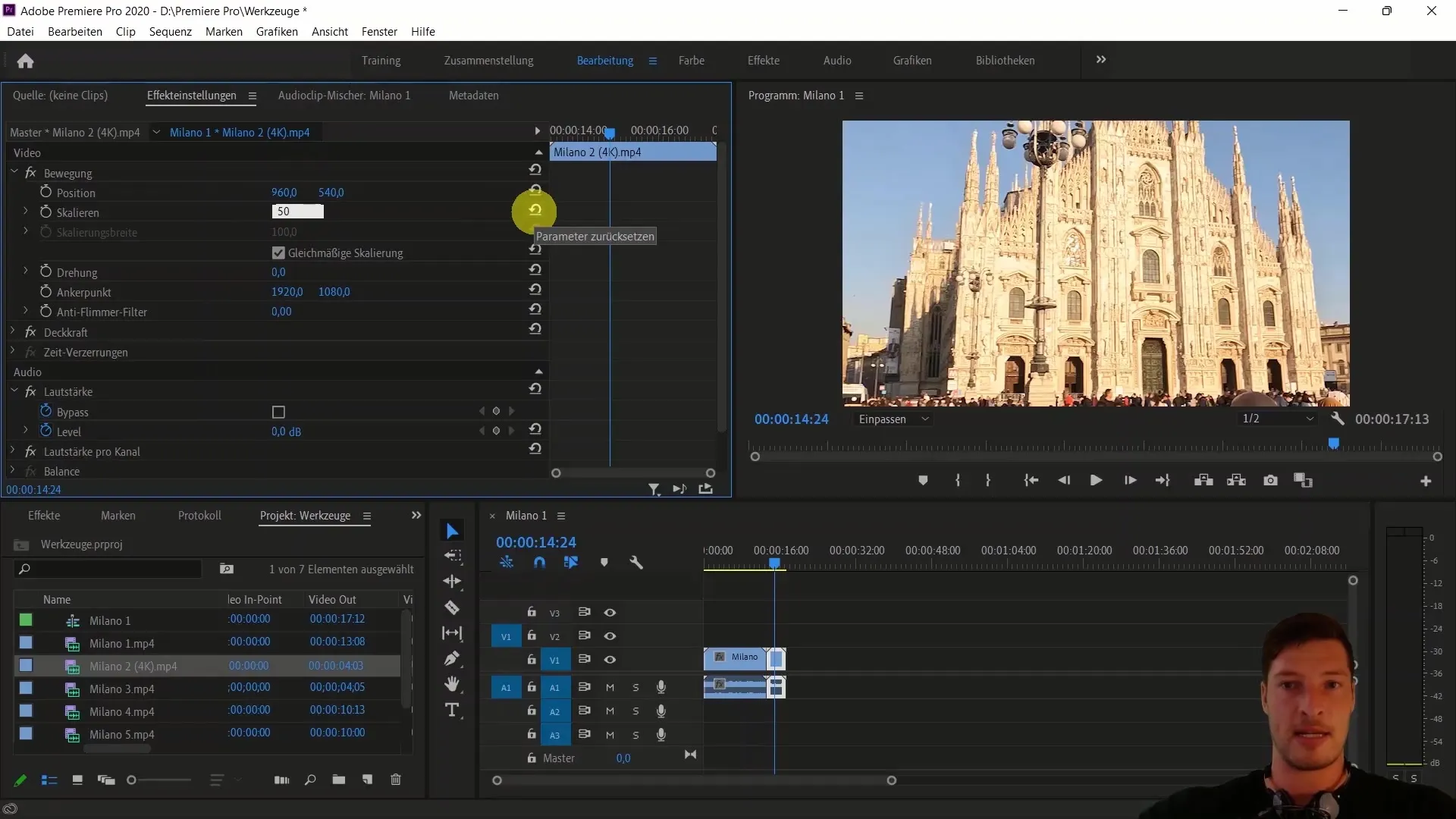Toggle visibility eye of track V3
Viewport: 1456px width, 819px height.
click(610, 613)
